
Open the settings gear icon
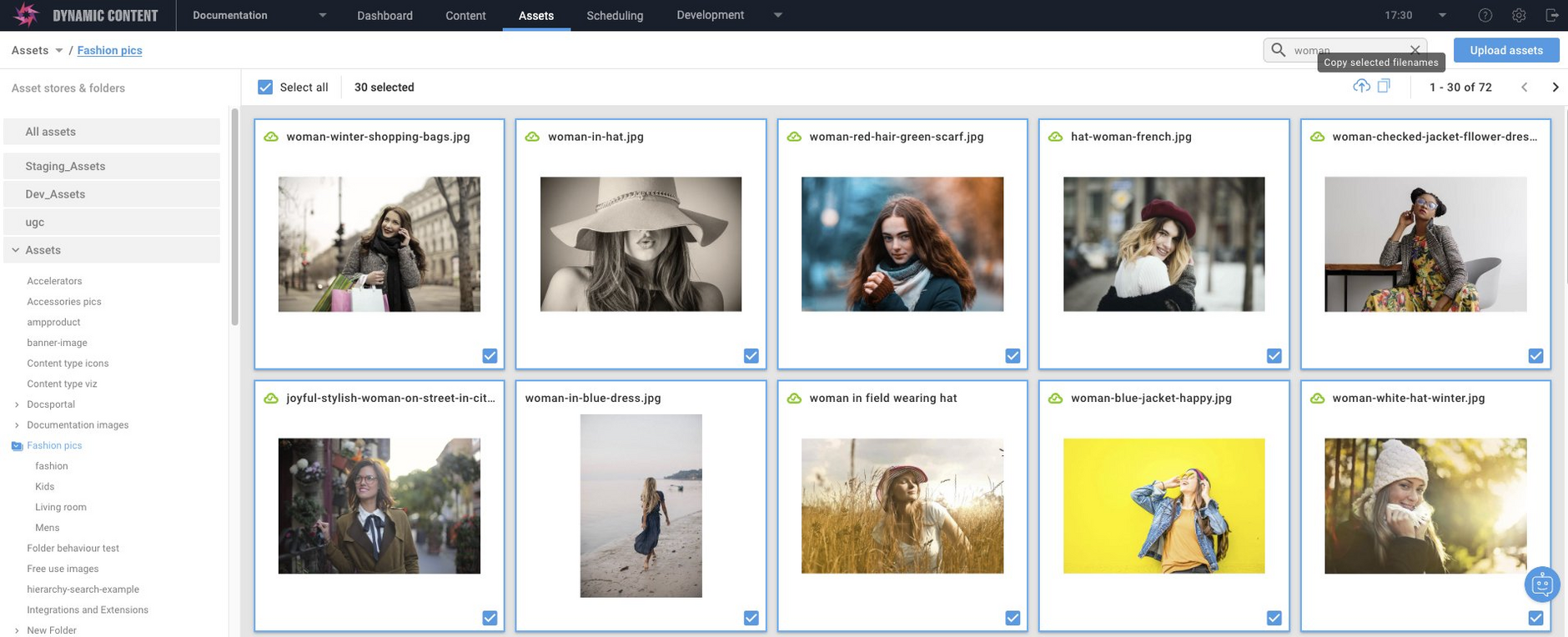pos(1519,15)
